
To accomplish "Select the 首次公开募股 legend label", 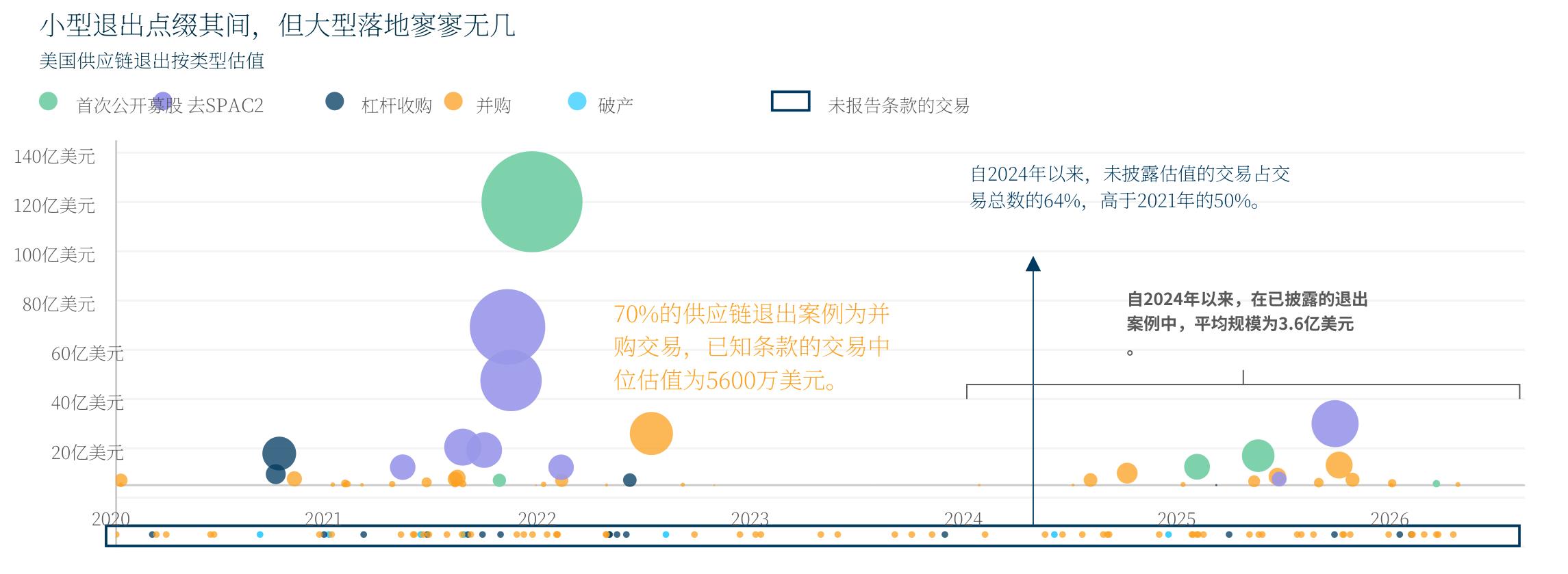I will [129, 105].
